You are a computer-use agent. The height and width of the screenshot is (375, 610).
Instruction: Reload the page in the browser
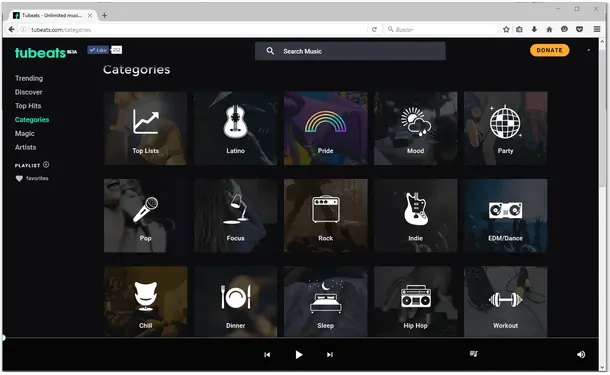click(x=374, y=29)
